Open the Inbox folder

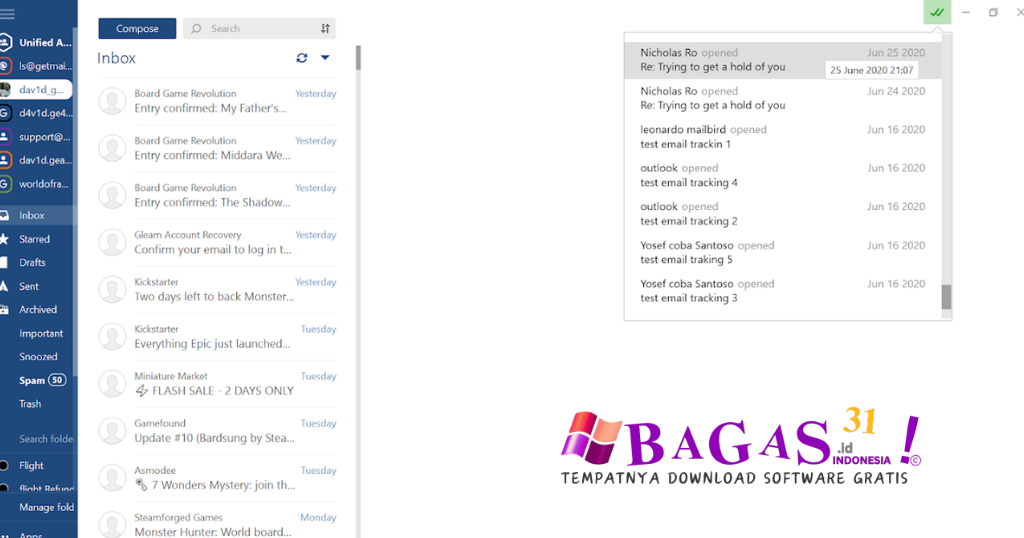point(39,215)
